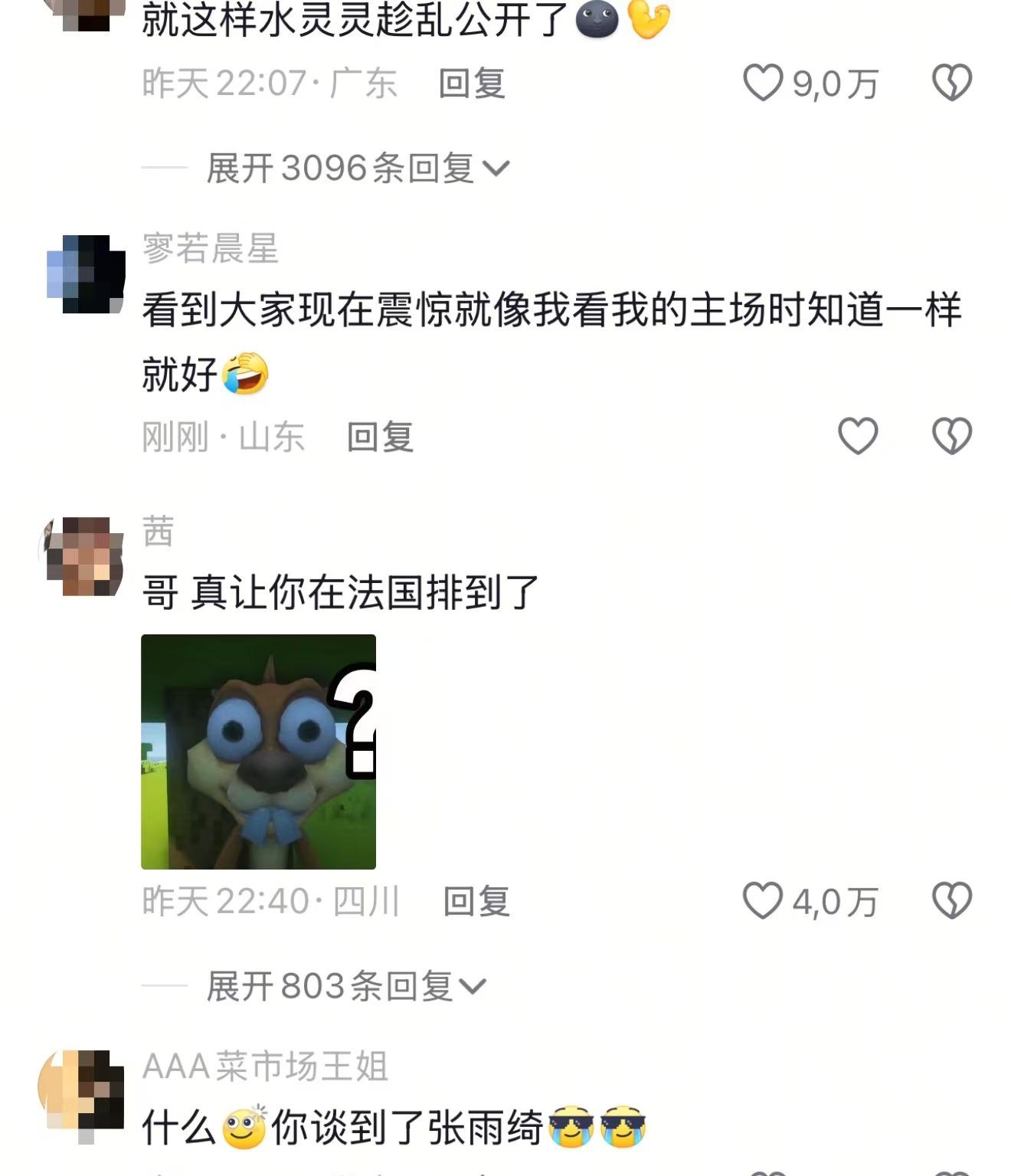This screenshot has height=1176, width=1011.
Task: Select comment text 哥 真让你在法国排到了
Action: point(341,592)
